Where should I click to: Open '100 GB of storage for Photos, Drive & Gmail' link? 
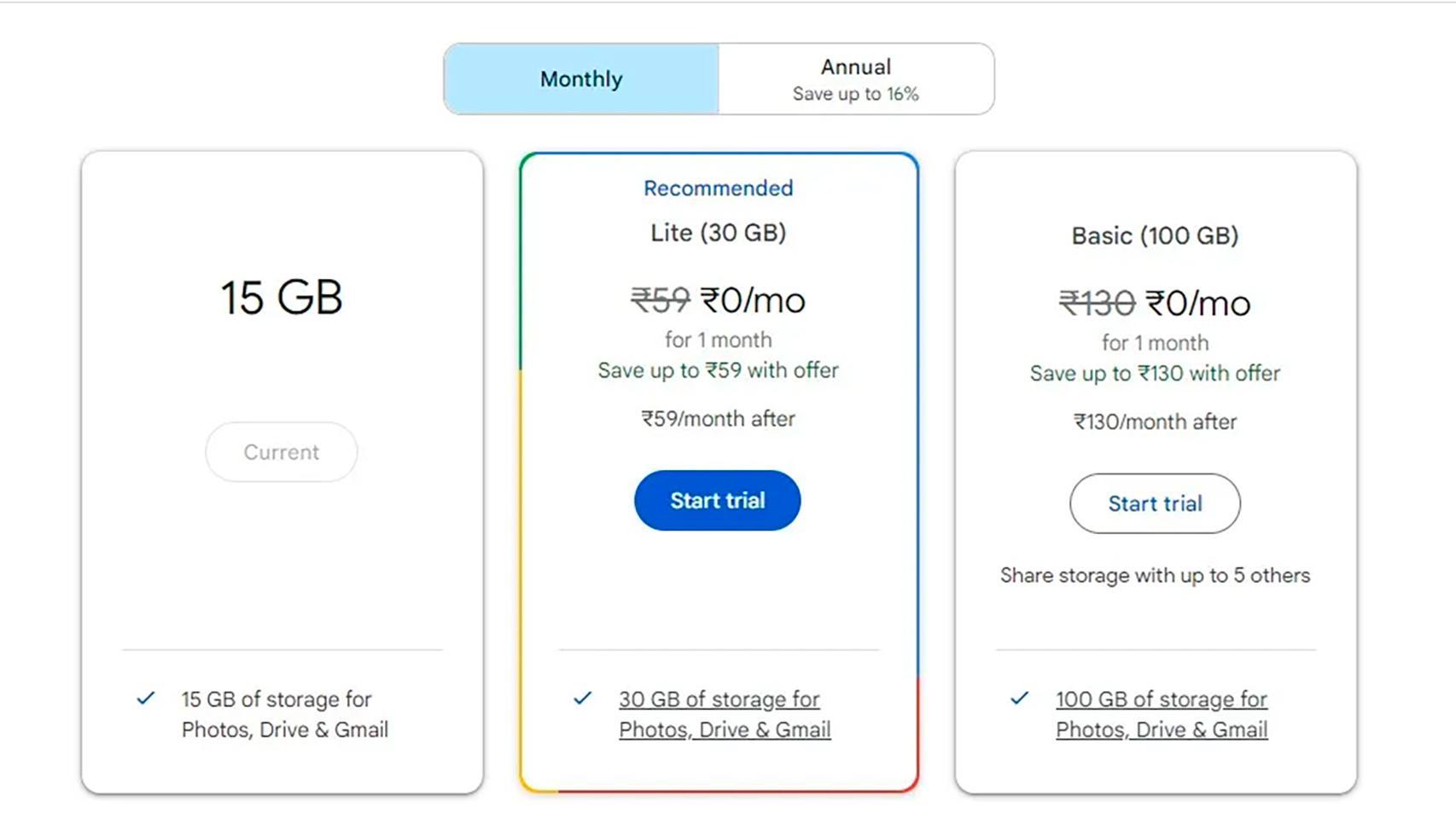coord(1161,713)
